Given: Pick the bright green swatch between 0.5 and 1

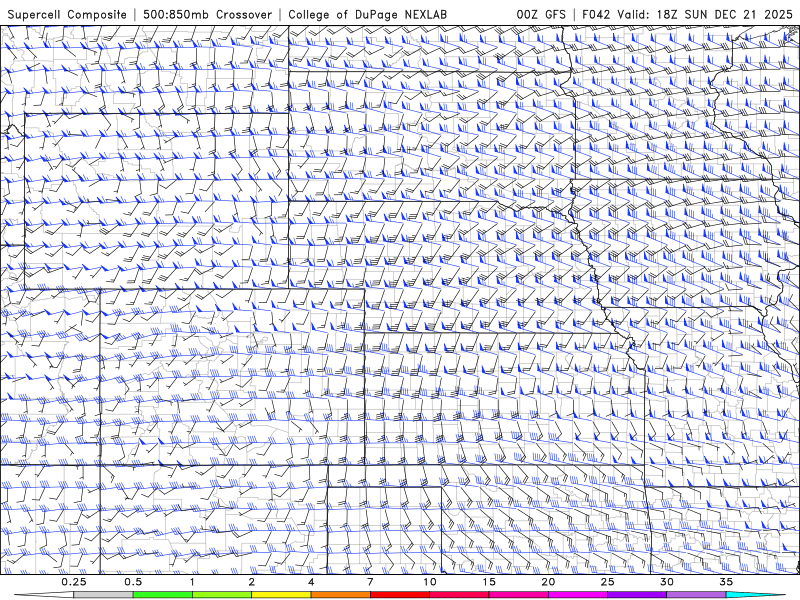Looking at the screenshot, I should point(163,595).
